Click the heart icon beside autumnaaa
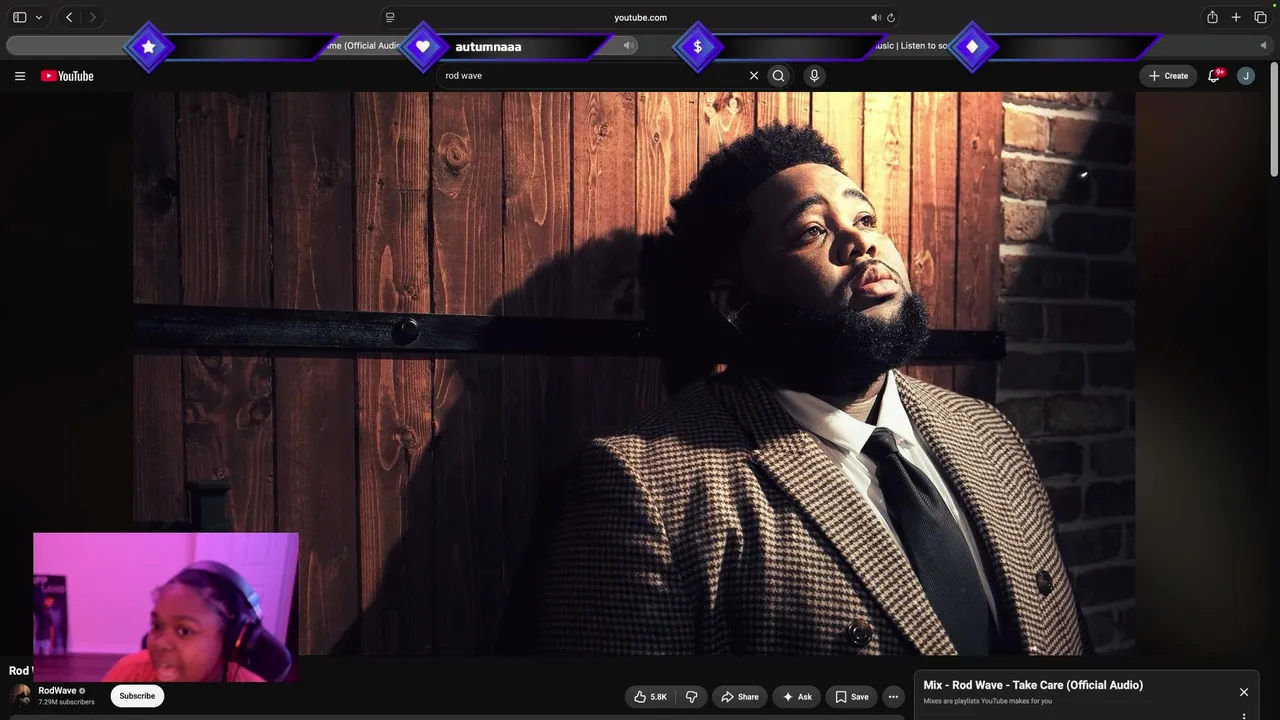Screen dimensions: 1280x720 point(423,47)
